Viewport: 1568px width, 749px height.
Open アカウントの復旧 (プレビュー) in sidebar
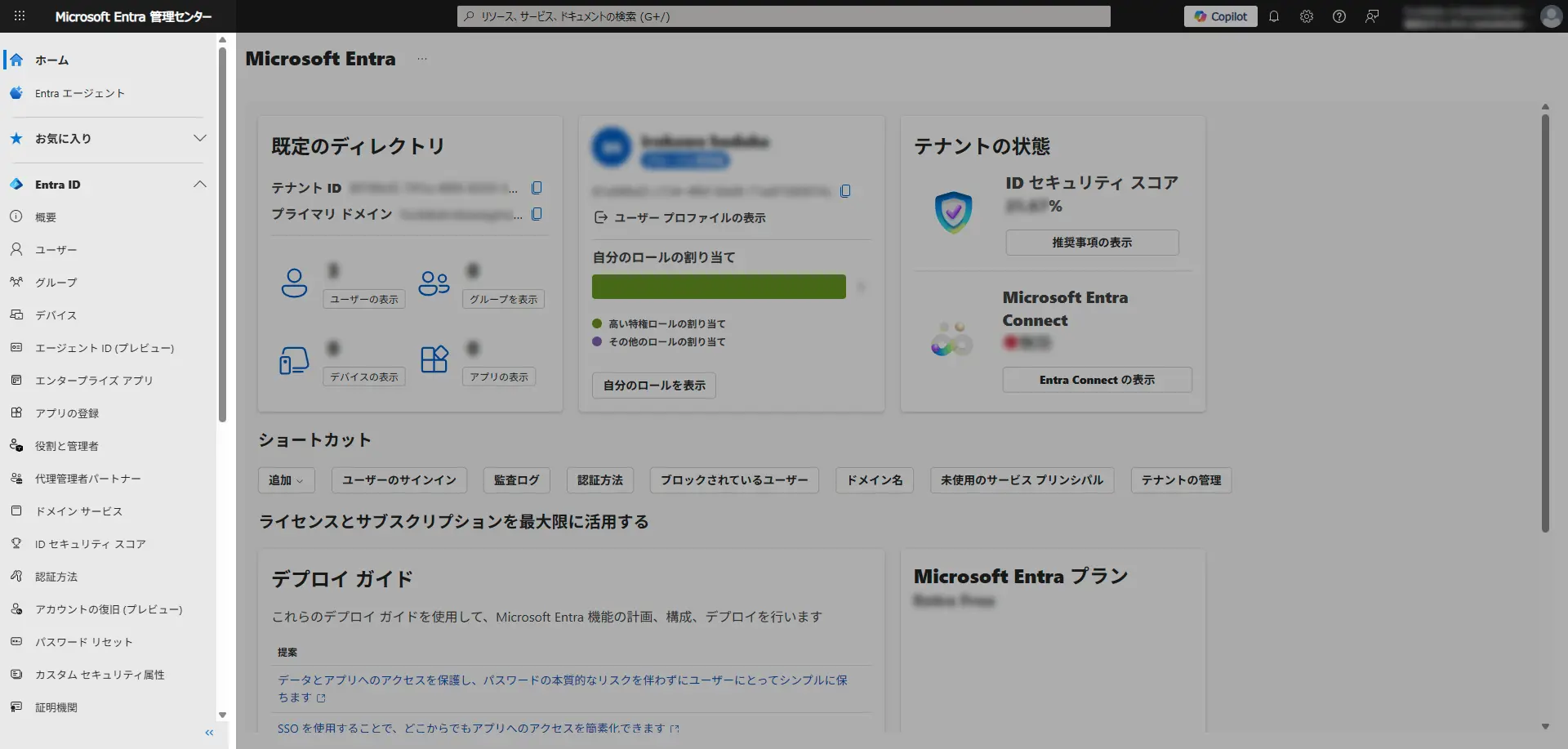click(109, 609)
